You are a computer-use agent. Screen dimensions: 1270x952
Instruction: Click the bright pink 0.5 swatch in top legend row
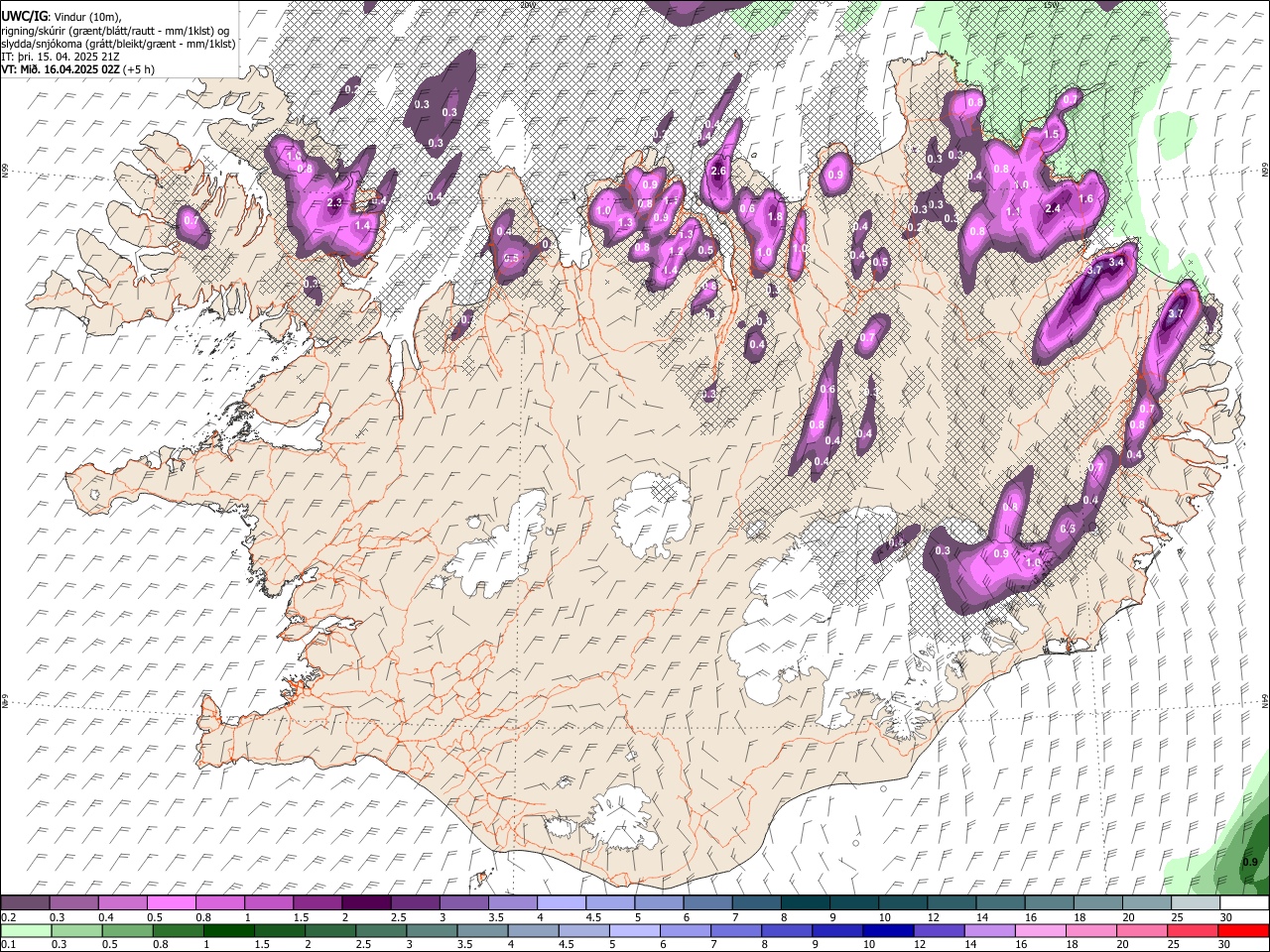coord(172,903)
